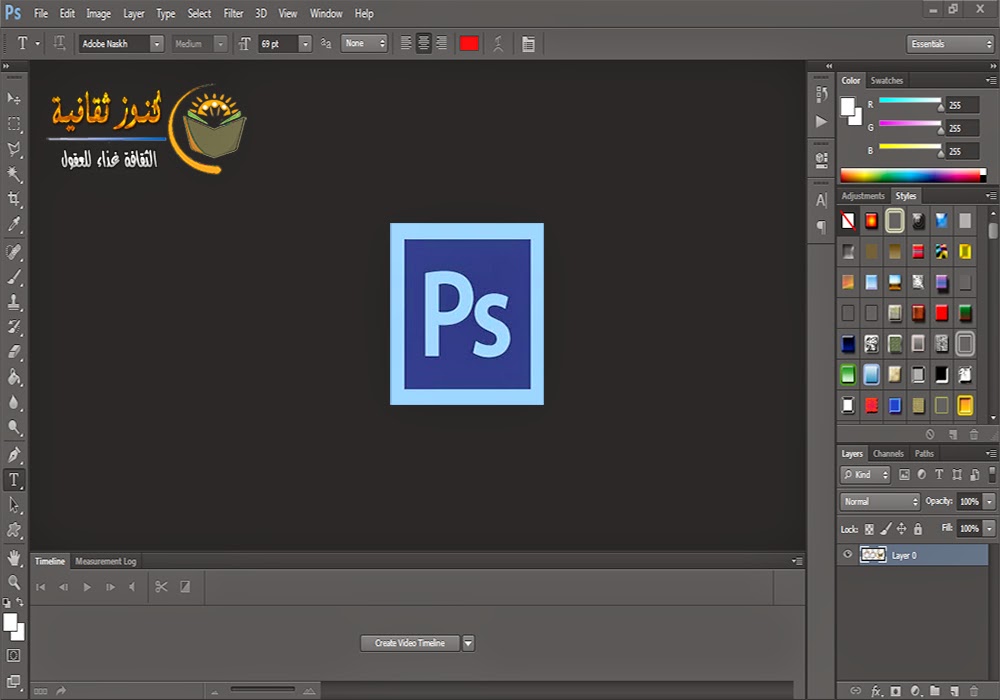
Task: Select the Paint Bucket tool
Action: click(x=14, y=377)
